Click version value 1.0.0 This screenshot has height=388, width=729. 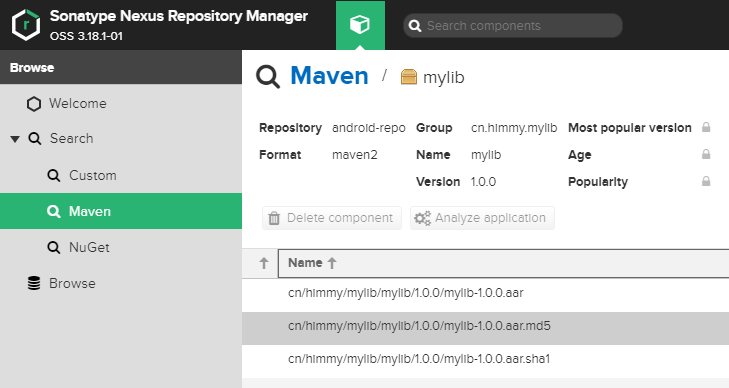pyautogui.click(x=483, y=182)
